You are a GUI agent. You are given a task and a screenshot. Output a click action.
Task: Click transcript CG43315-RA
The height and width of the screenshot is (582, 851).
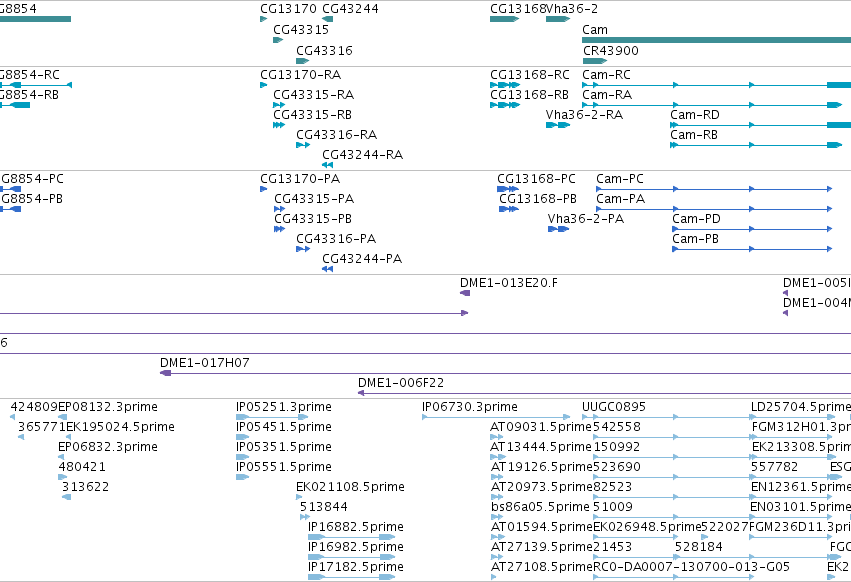click(279, 105)
